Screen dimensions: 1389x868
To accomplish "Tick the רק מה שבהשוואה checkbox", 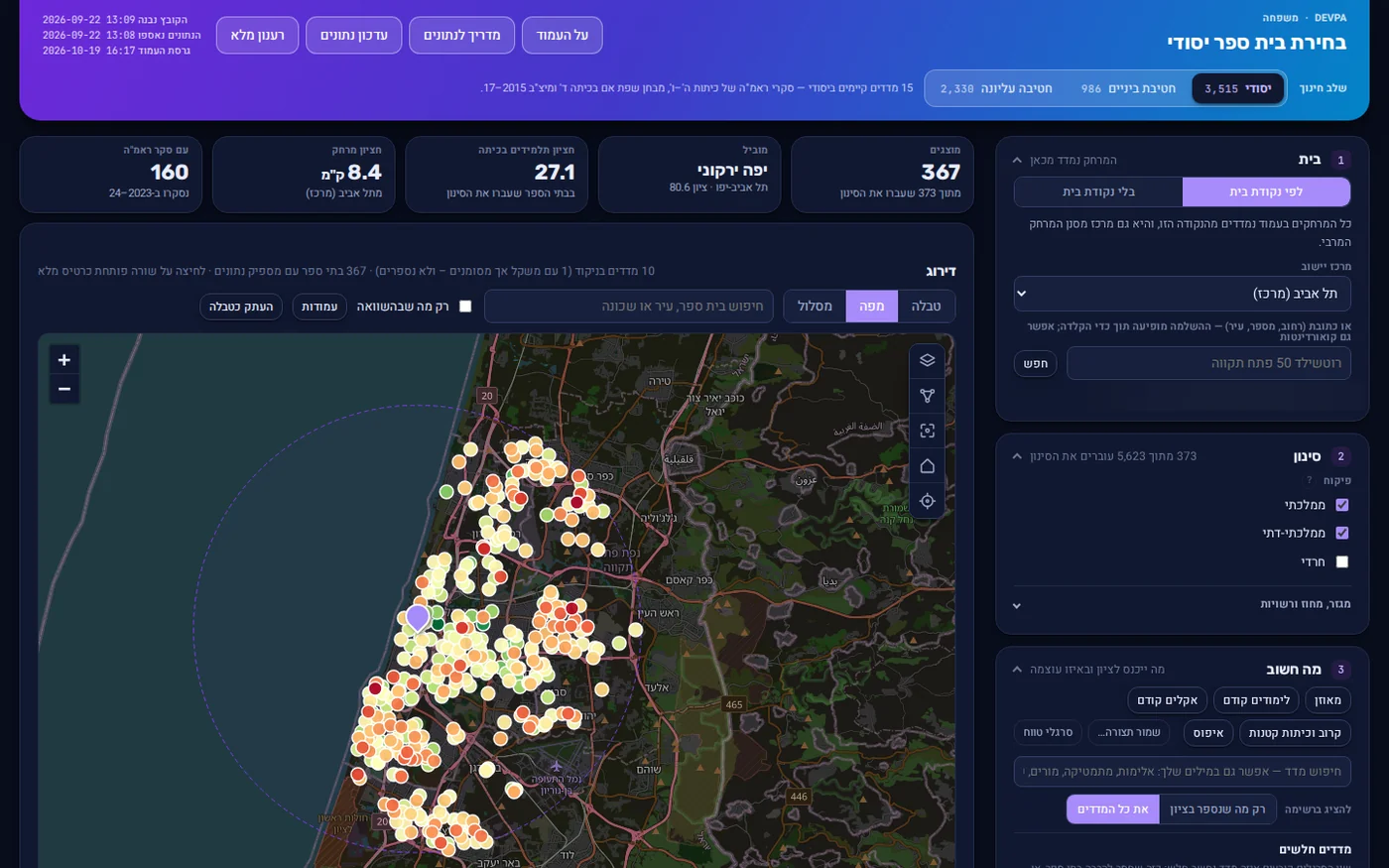I will (x=465, y=307).
